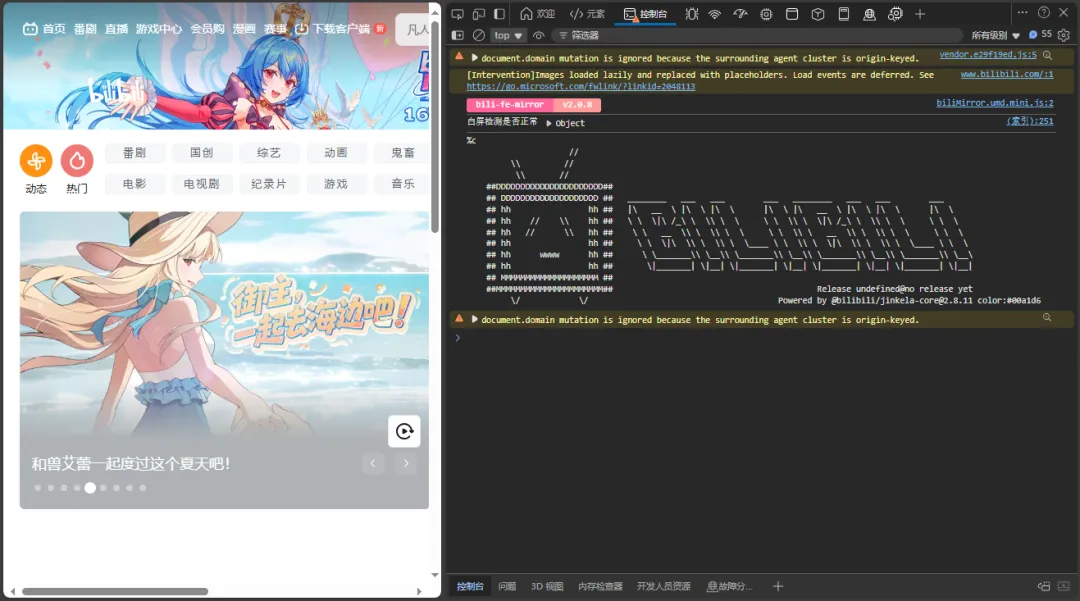
Task: Open the 3D cube icon tool
Action: pos(818,14)
